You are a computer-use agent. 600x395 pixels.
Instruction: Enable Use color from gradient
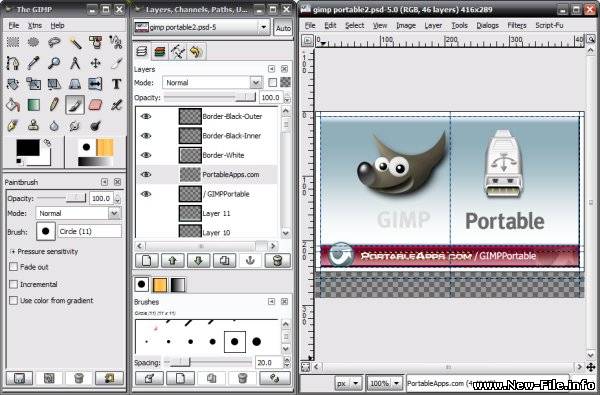(13, 300)
